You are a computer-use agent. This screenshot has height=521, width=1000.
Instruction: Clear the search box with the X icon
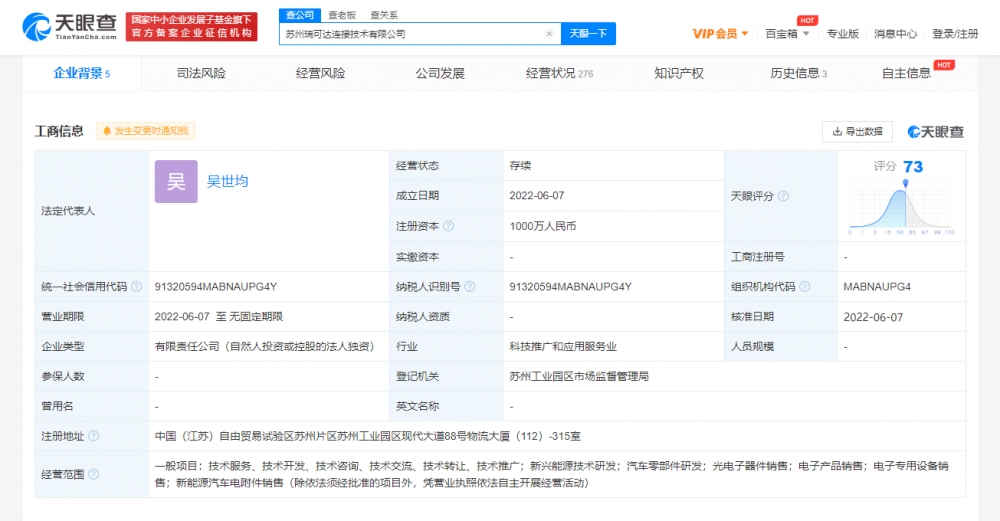549,34
